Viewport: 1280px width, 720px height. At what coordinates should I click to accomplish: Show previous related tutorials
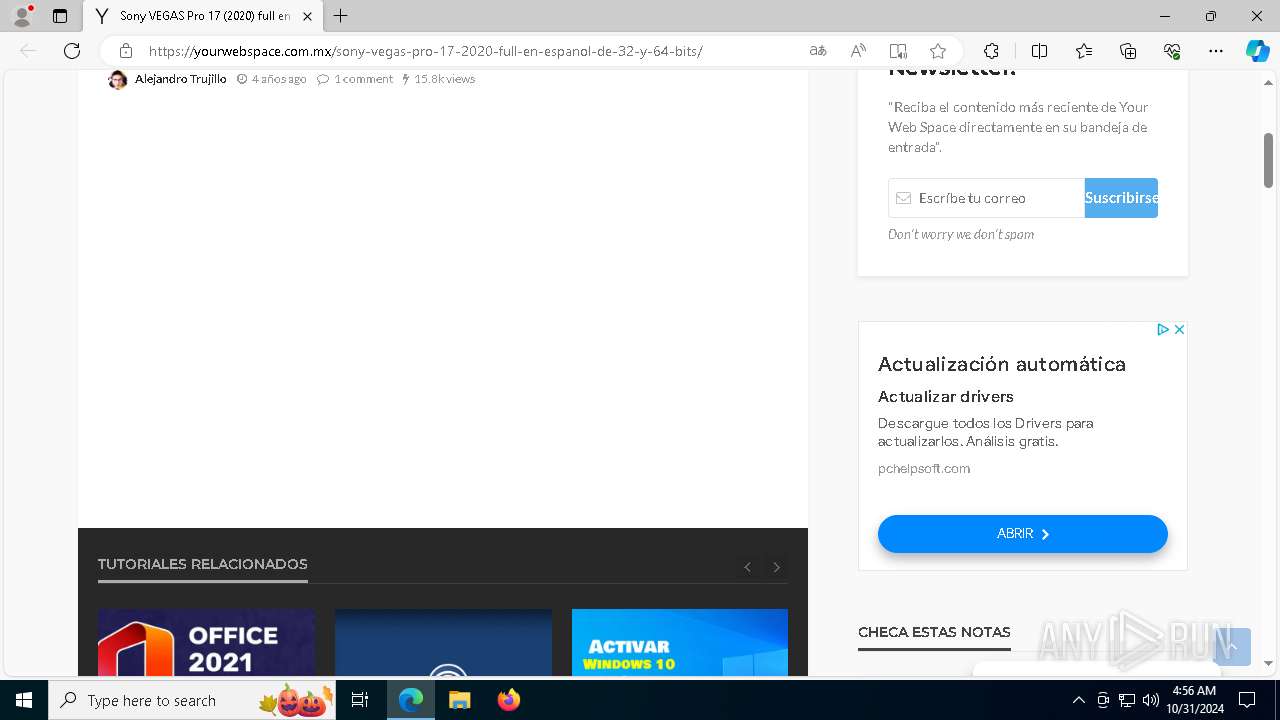click(x=747, y=567)
